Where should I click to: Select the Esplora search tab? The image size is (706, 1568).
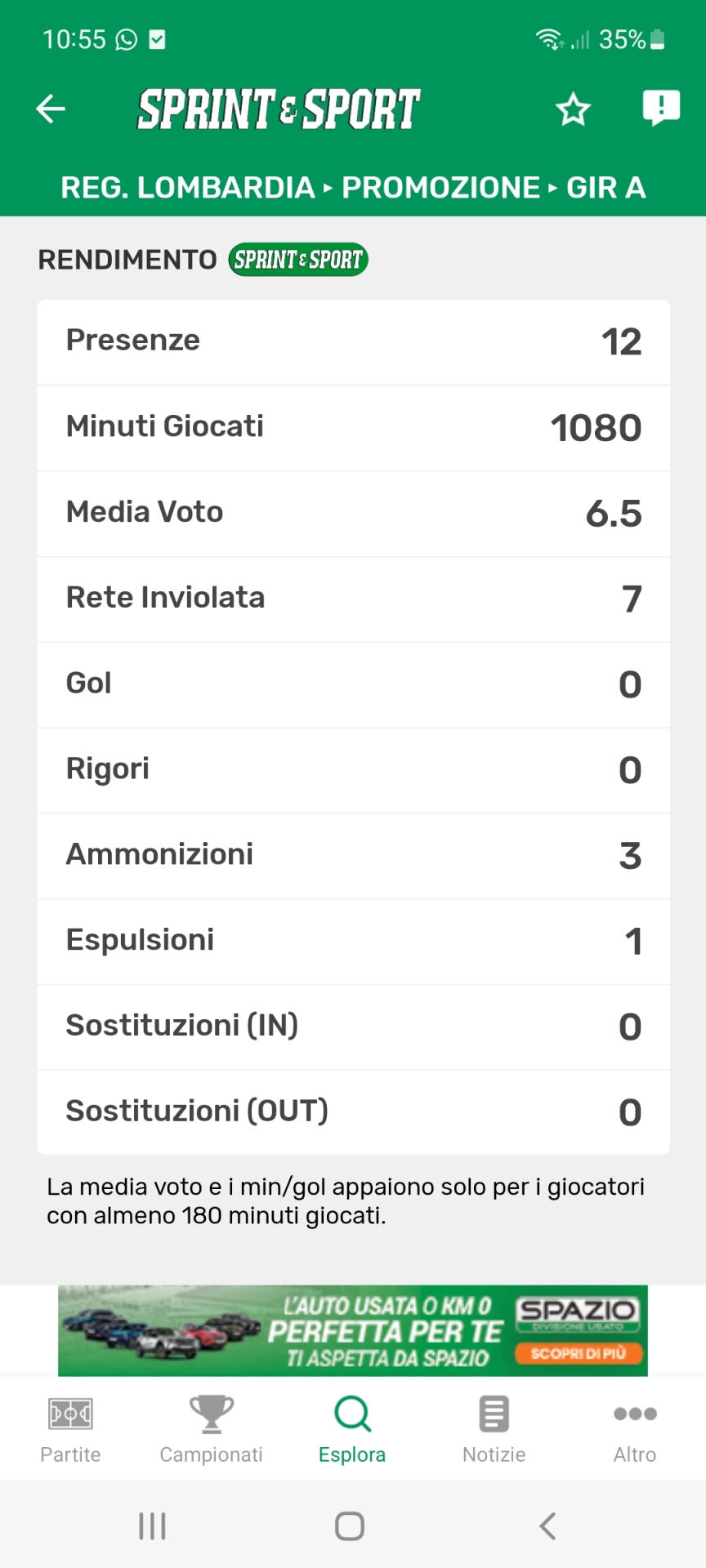pos(352,1429)
